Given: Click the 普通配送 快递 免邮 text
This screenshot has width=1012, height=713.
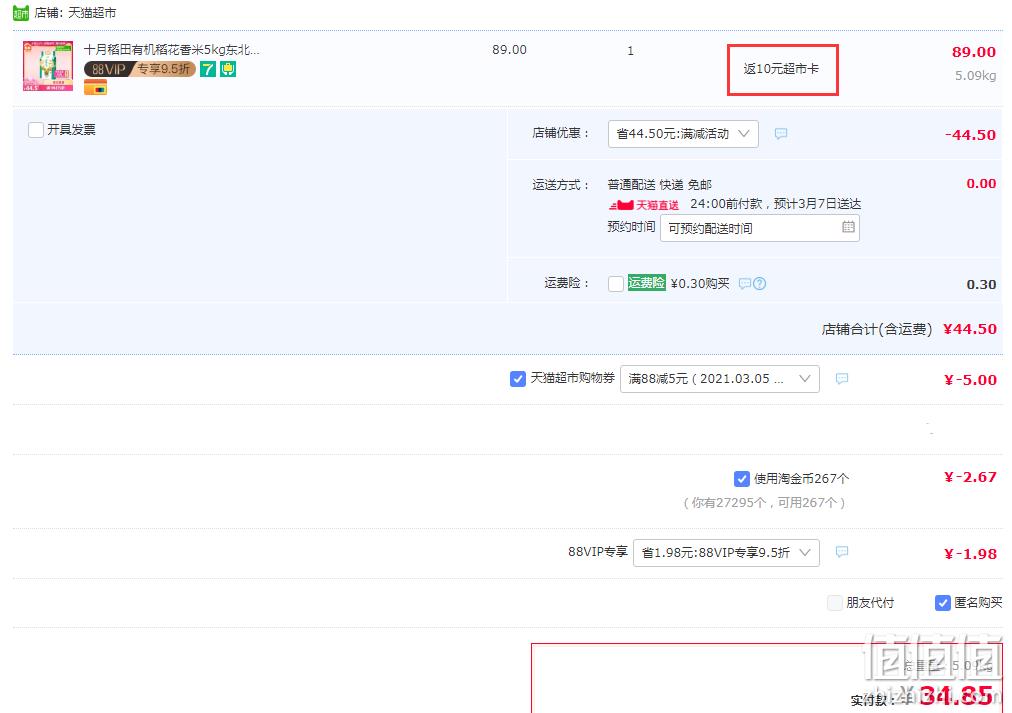Looking at the screenshot, I should point(660,185).
